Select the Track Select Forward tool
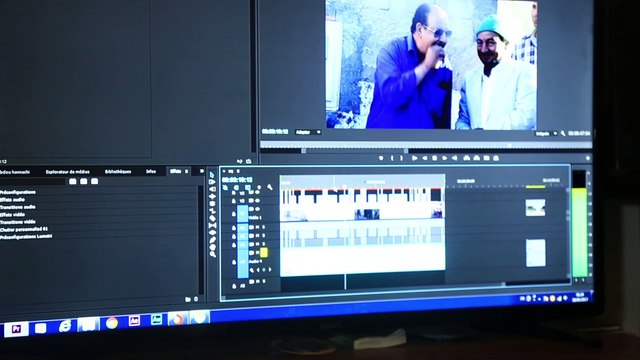640x360 pixels. pos(212,182)
